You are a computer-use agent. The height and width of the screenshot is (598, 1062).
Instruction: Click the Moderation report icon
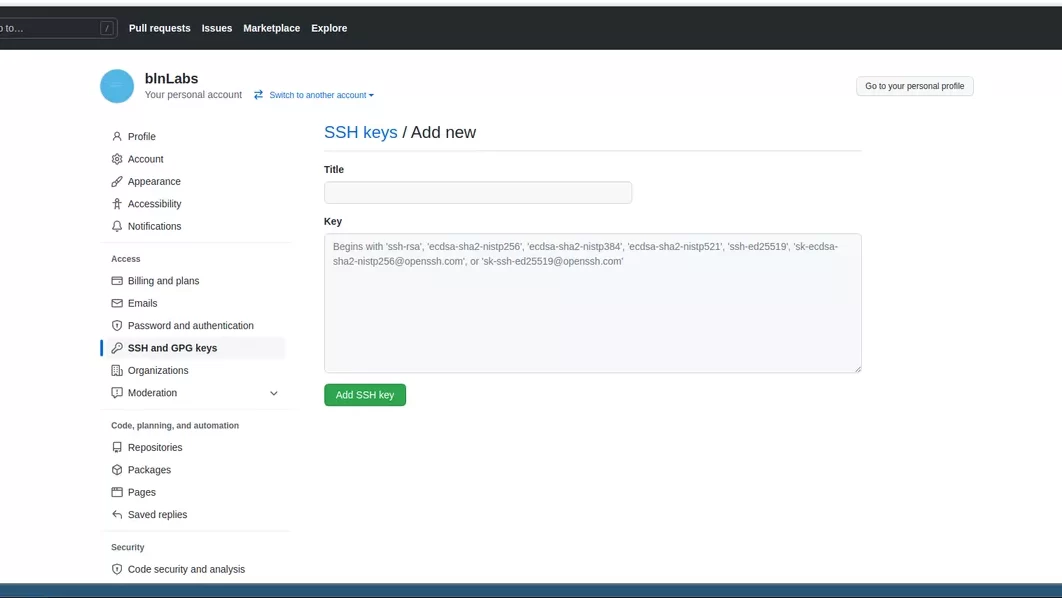[x=116, y=392]
